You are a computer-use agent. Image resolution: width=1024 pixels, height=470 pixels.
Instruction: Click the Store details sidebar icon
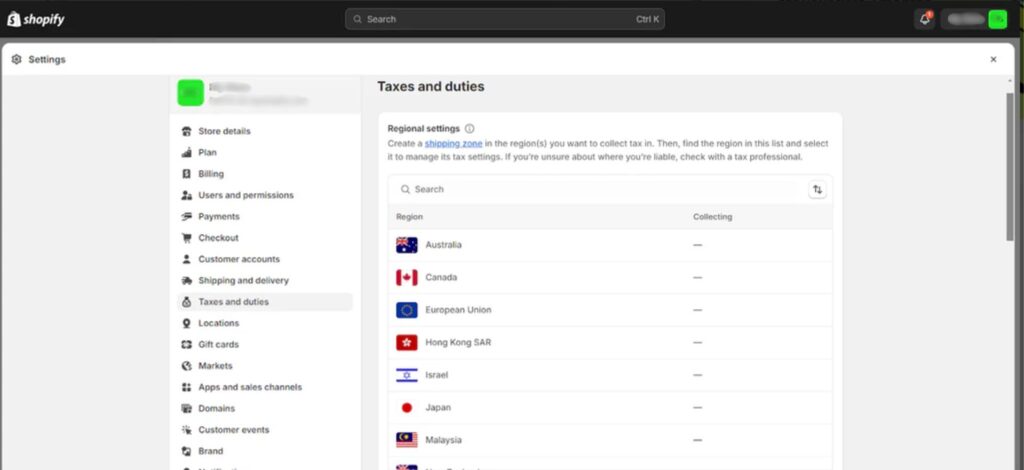(187, 131)
